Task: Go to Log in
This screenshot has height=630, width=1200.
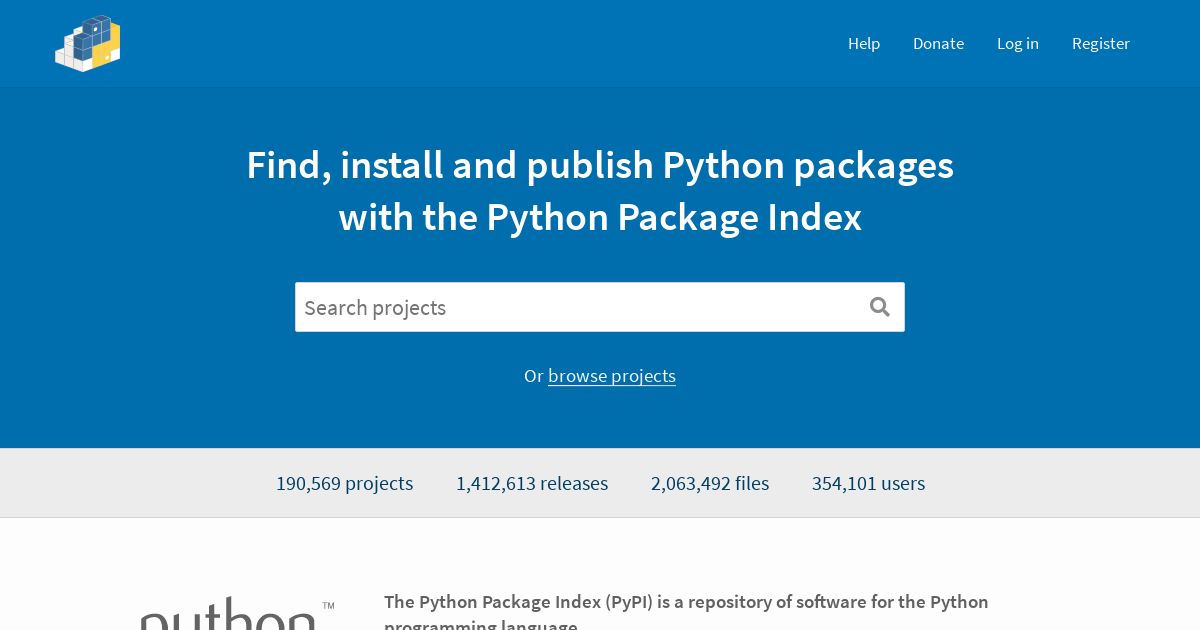Action: click(x=1018, y=43)
